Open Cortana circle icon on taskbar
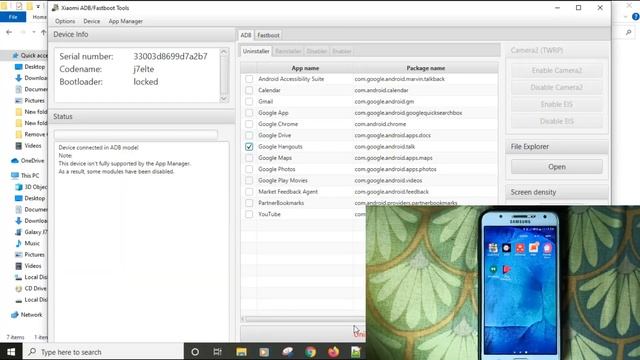The height and width of the screenshot is (360, 640). [x=195, y=351]
